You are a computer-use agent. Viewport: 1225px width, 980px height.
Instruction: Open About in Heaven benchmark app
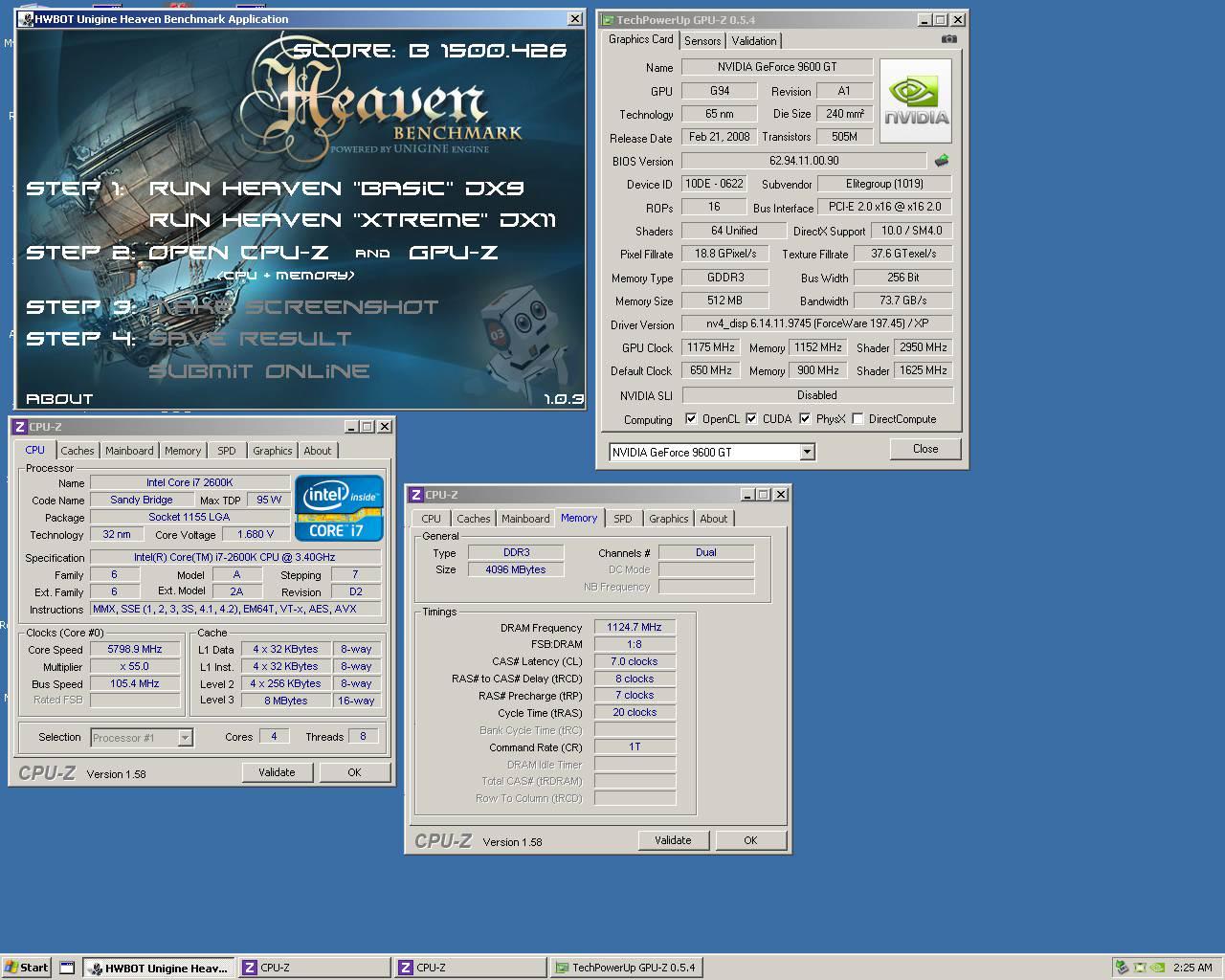click(x=59, y=399)
